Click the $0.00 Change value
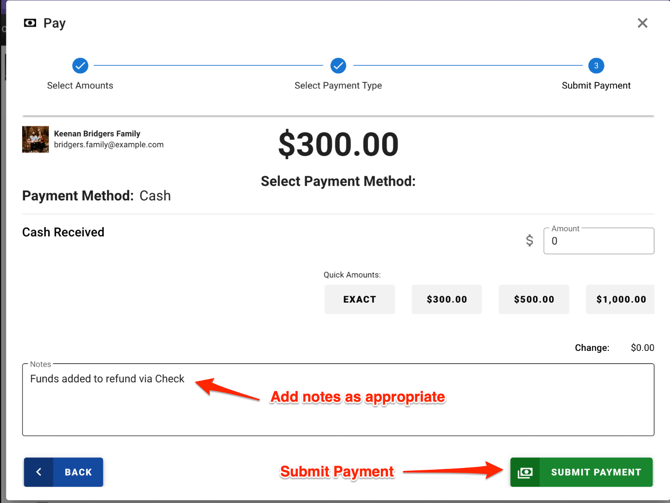This screenshot has height=503, width=670. coord(642,348)
